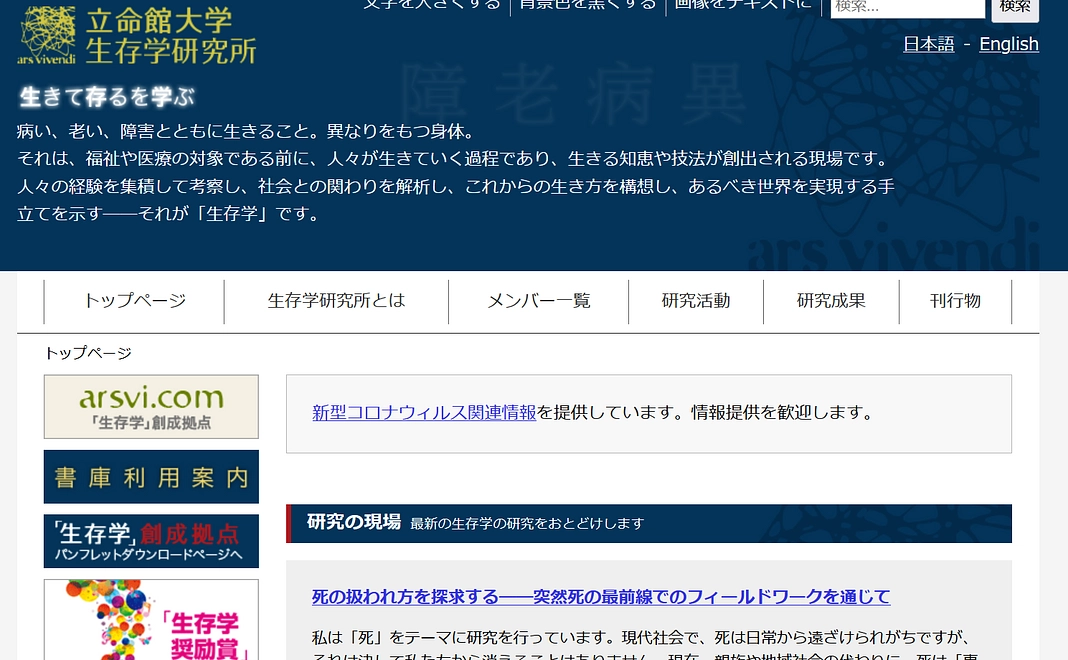Screen dimensions: 1068x660
Task: Open the article 死の扱われ方を探求する
Action: [x=600, y=597]
